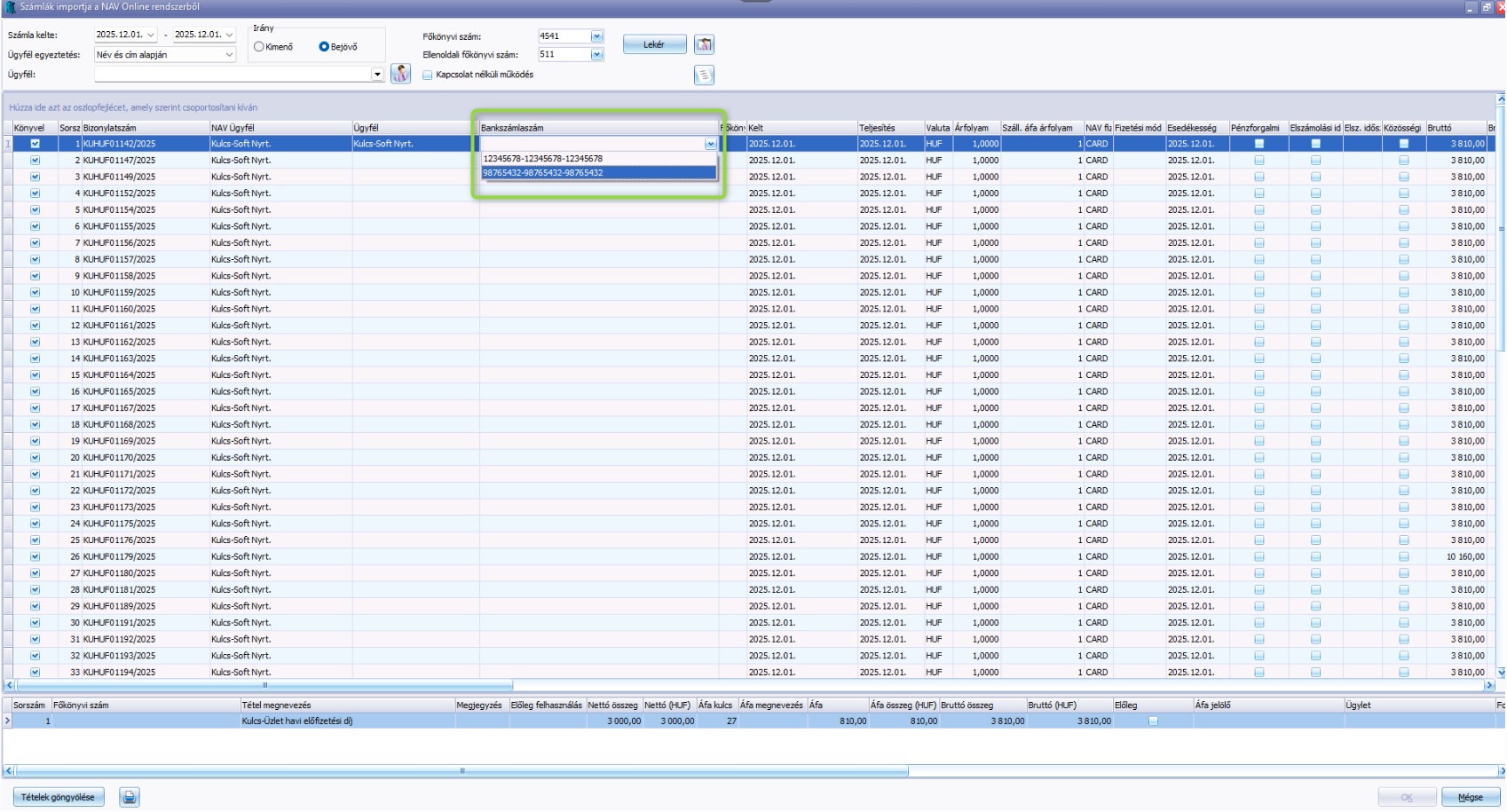Viewport: 1507px width, 812px height.
Task: Open the Ellenoldali főkönyvi szám 511 dropdown
Action: [596, 55]
